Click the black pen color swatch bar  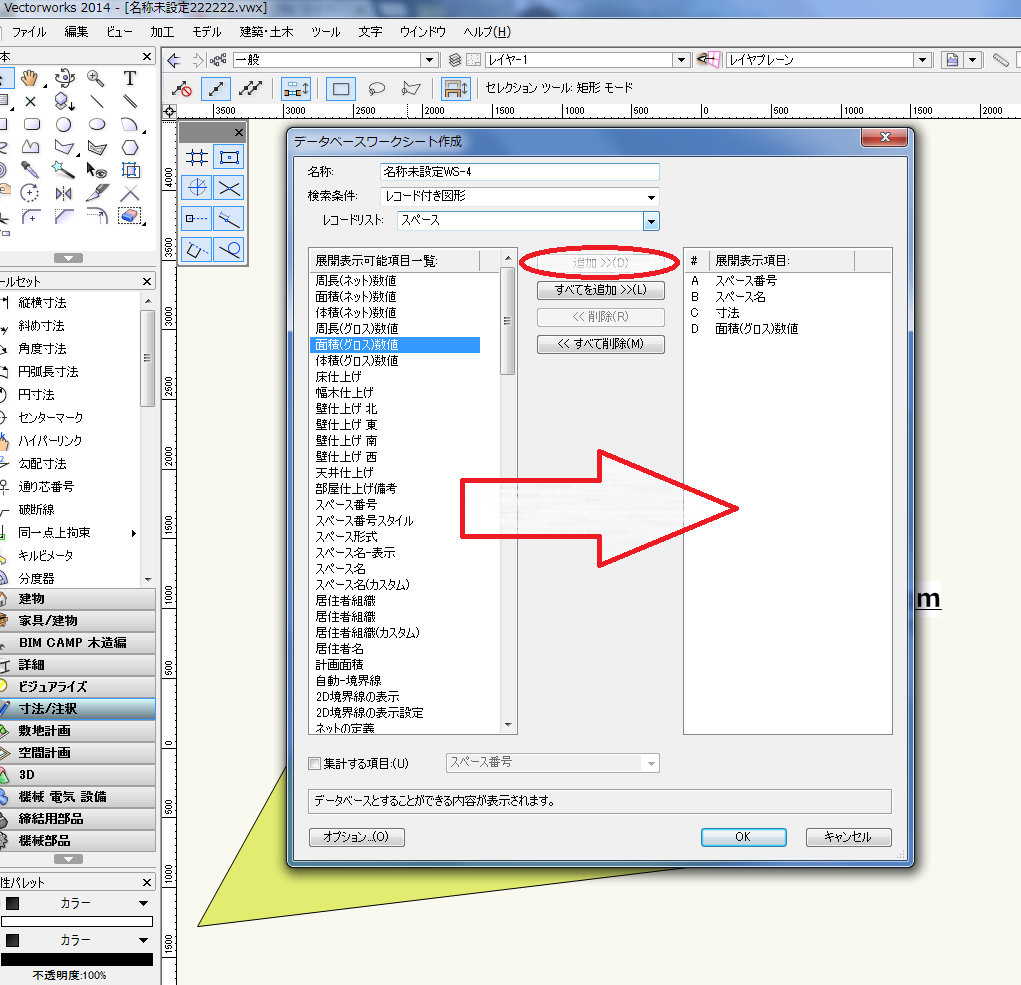[x=77, y=959]
